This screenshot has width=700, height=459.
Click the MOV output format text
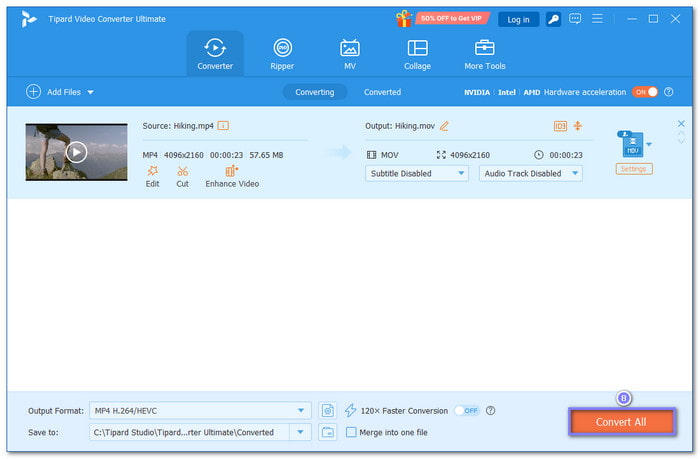(x=389, y=155)
